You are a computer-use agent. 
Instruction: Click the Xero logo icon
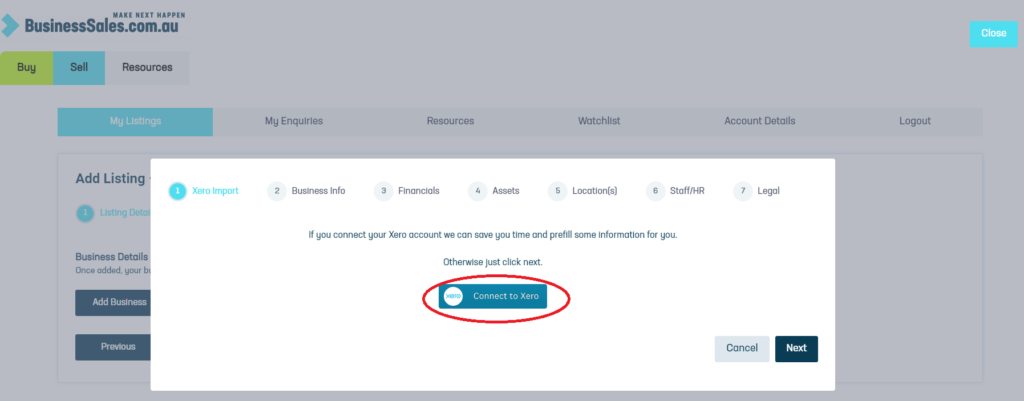pos(453,296)
